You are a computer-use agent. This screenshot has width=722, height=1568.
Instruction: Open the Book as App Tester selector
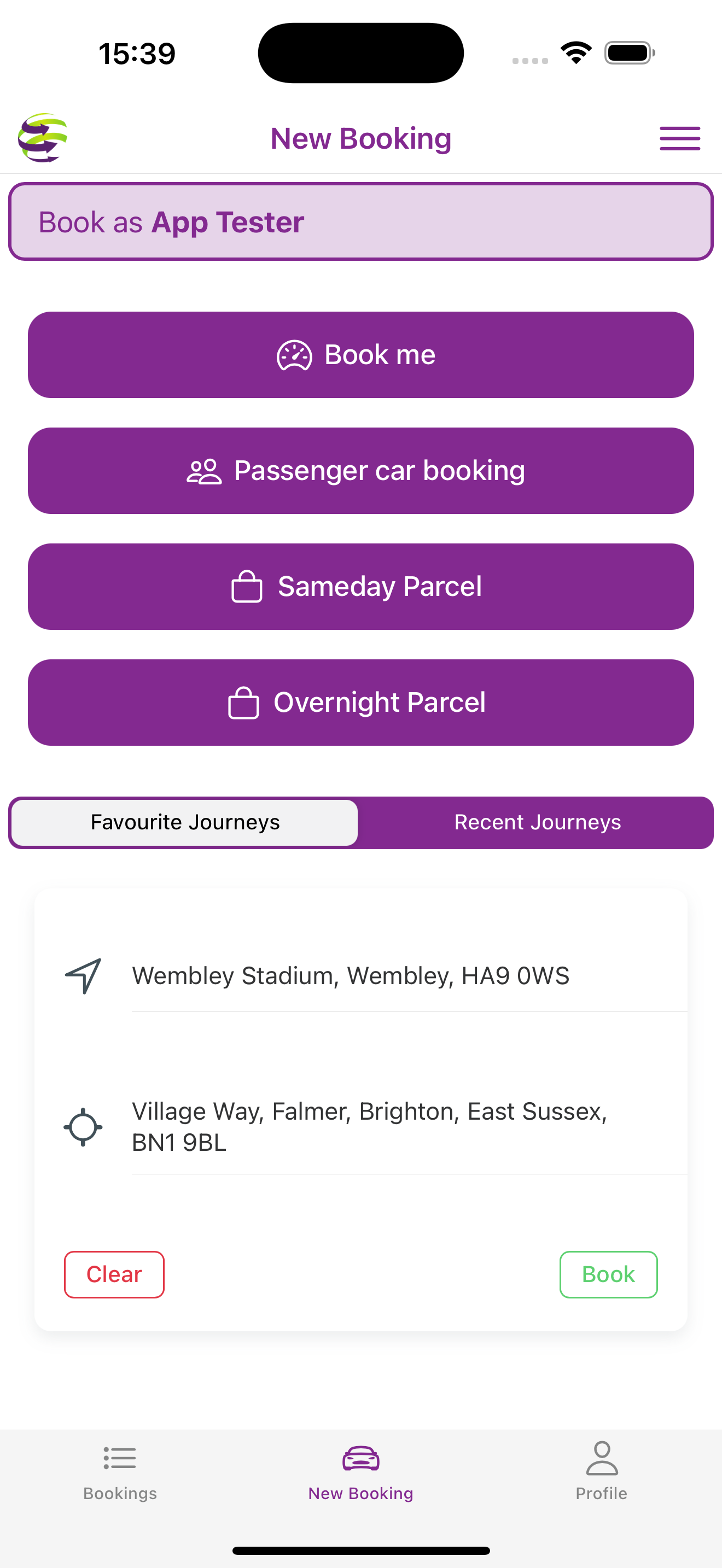[x=361, y=221]
